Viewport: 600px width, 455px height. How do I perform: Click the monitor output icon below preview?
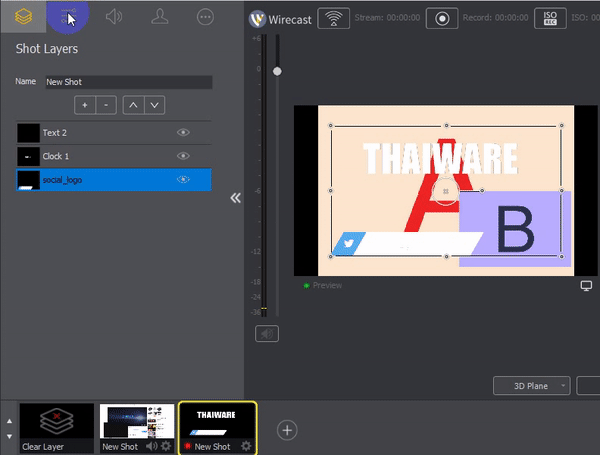pyautogui.click(x=586, y=286)
